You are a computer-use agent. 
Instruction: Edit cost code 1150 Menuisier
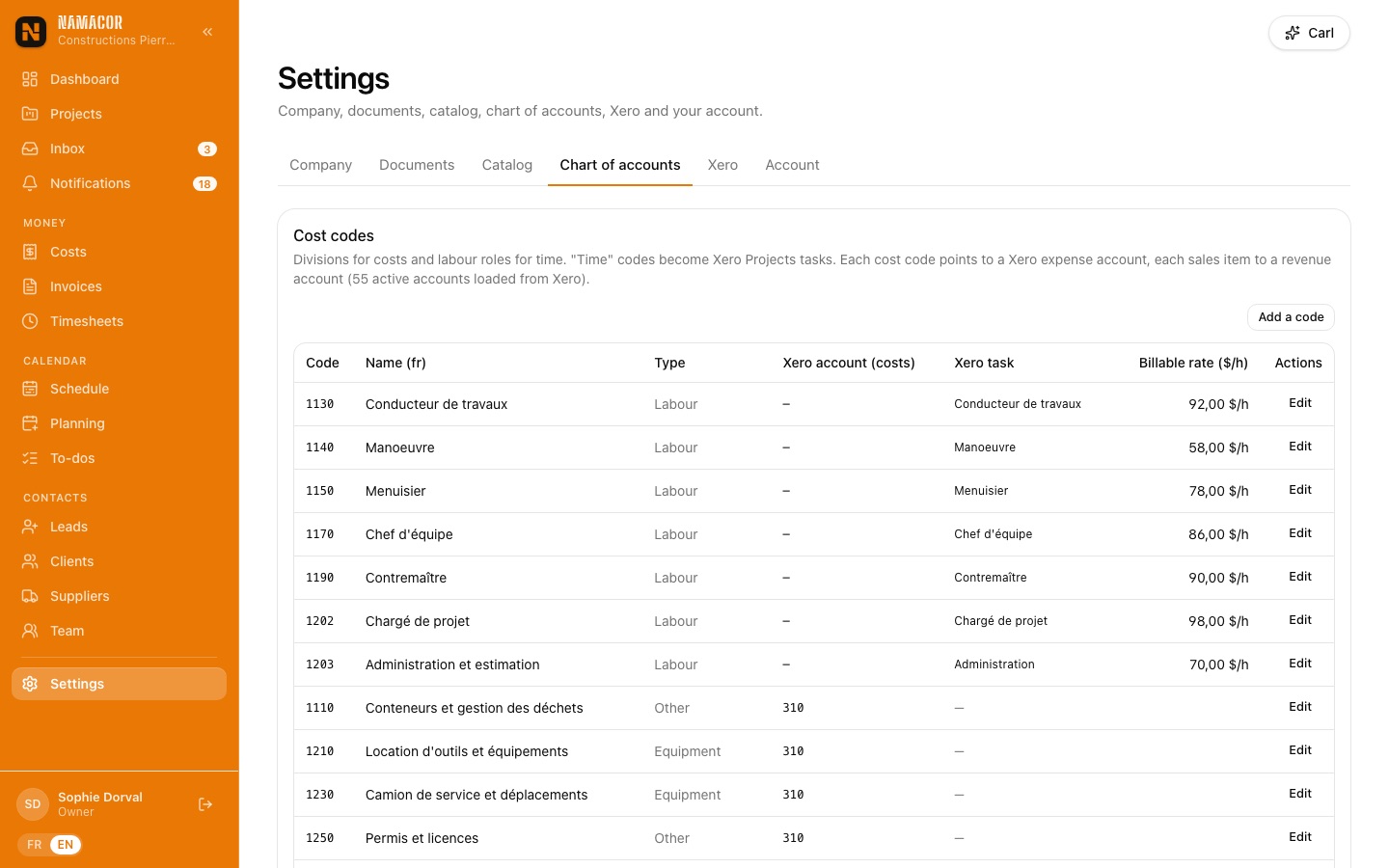[1300, 490]
